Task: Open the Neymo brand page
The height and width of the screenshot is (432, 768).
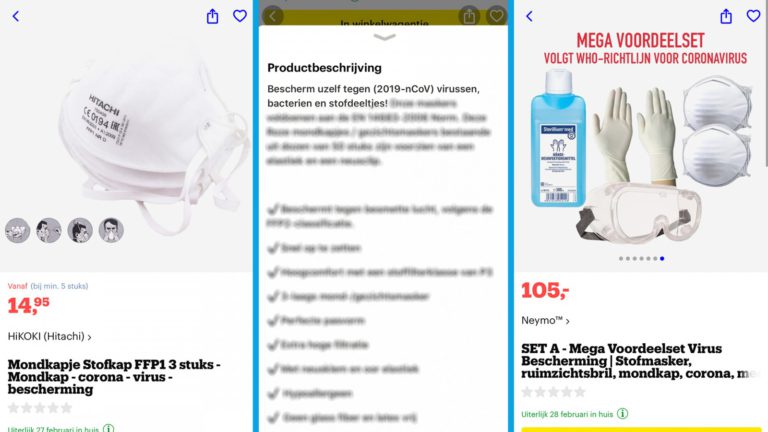Action: (545, 320)
